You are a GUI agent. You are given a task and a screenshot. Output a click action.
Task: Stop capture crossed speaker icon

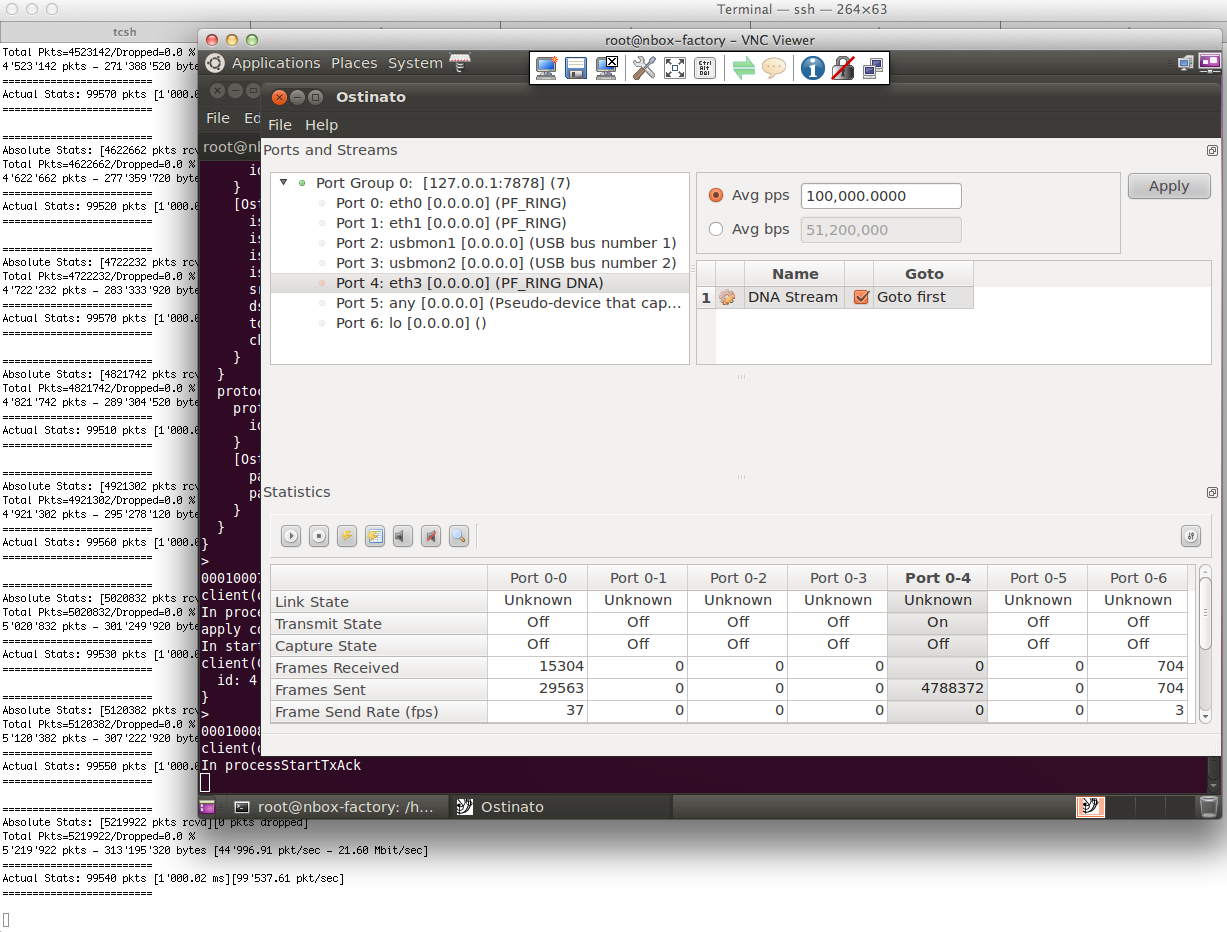pyautogui.click(x=431, y=537)
